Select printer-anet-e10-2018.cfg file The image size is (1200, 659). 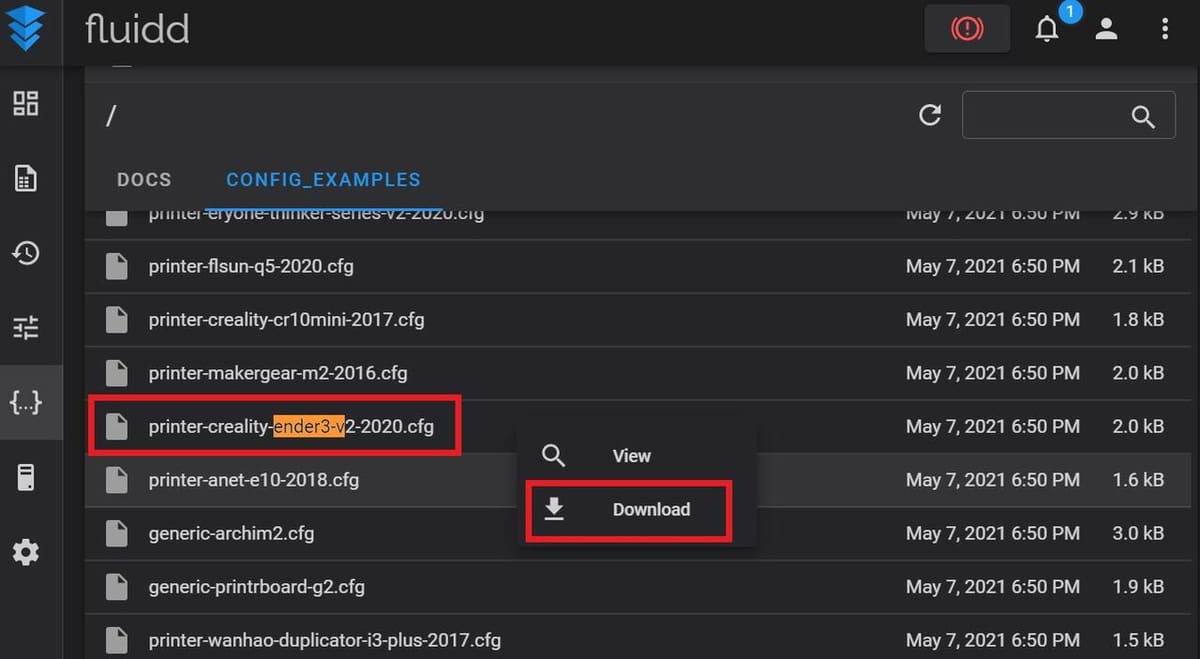pyautogui.click(x=253, y=480)
